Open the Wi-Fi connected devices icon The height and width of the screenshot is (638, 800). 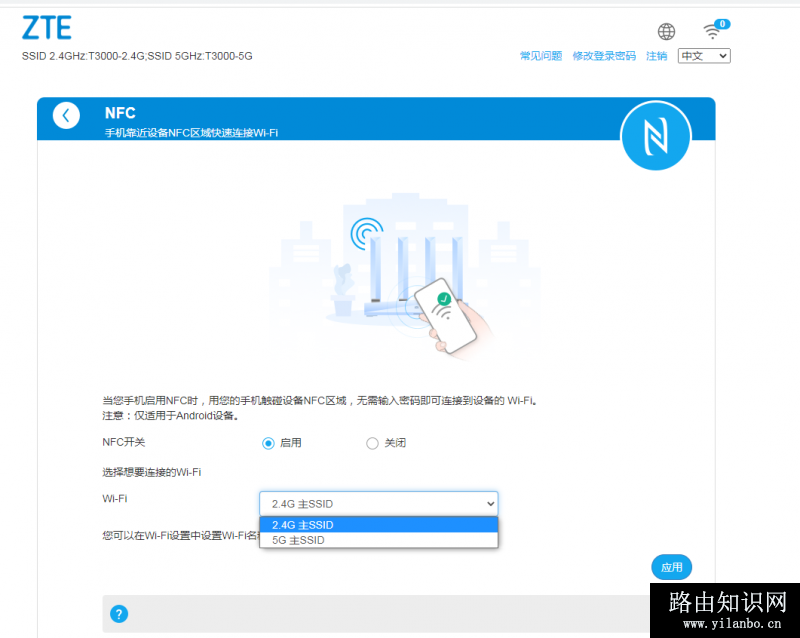tap(715, 30)
